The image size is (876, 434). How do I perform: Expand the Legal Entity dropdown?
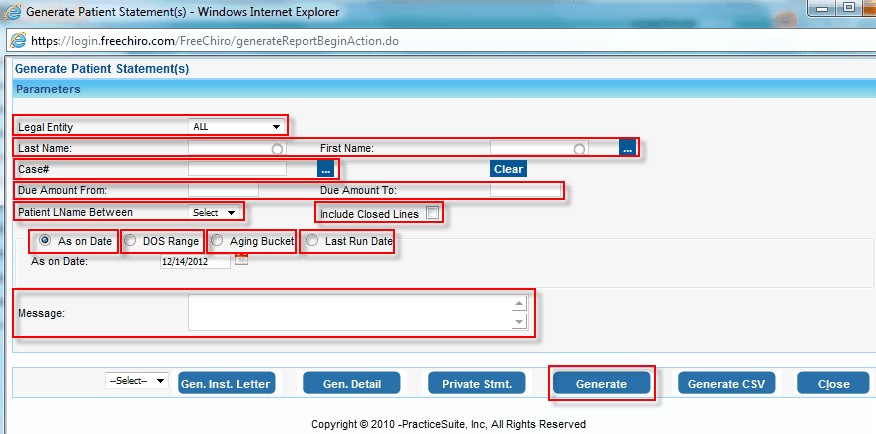click(x=236, y=127)
